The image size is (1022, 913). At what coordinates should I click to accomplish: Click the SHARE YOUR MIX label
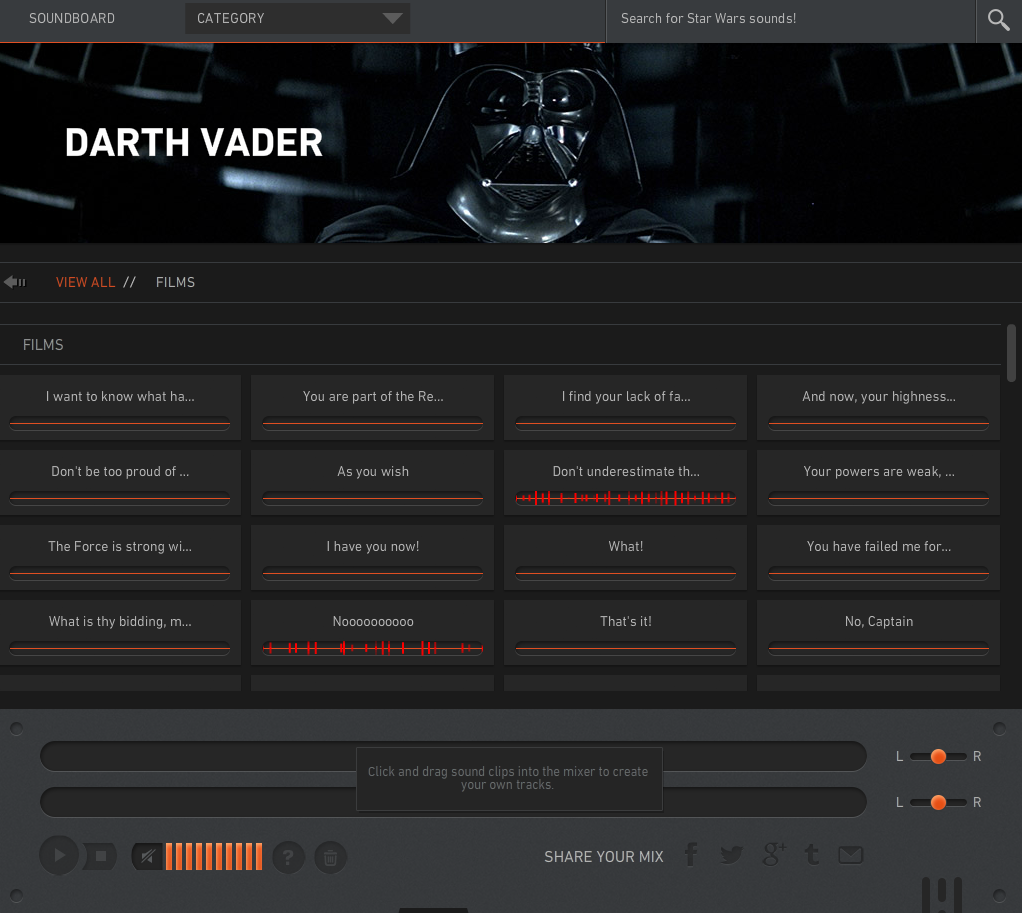(x=604, y=856)
